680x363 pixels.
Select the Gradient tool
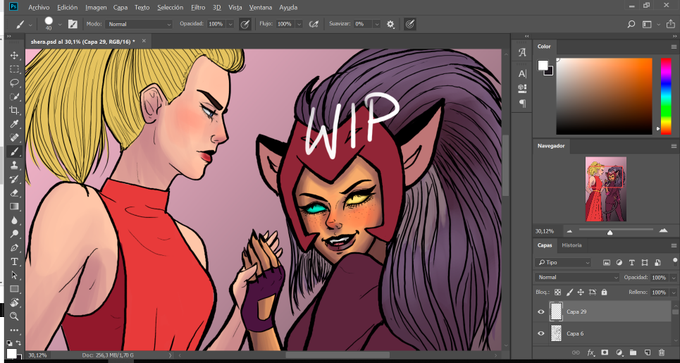14,206
